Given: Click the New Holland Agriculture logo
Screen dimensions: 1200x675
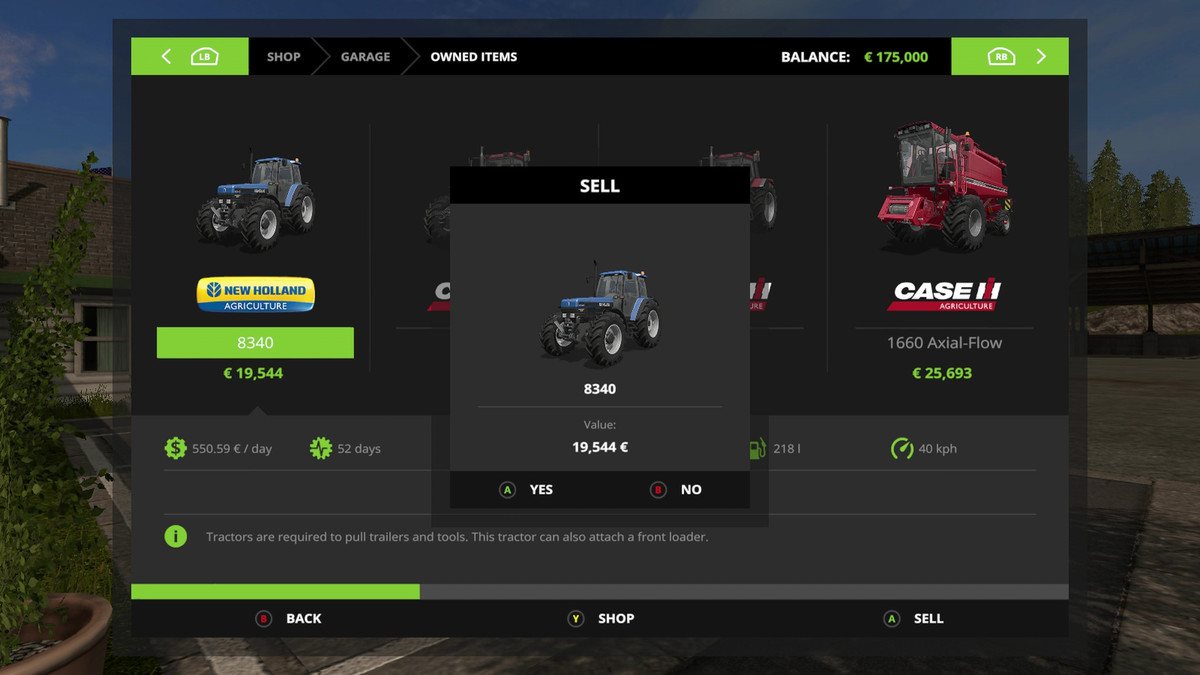Looking at the screenshot, I should (255, 295).
